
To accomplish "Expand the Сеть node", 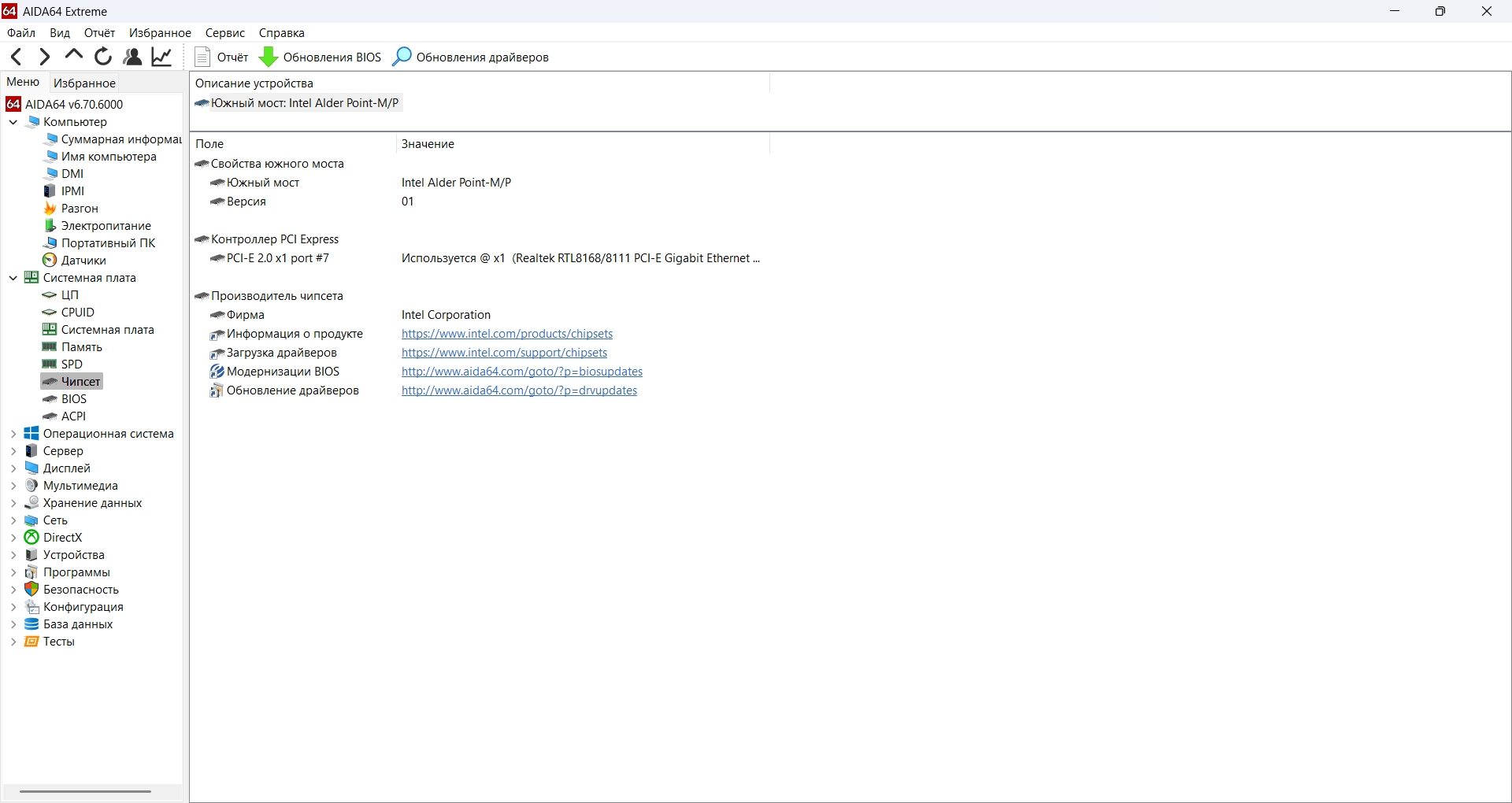I will (13, 520).
